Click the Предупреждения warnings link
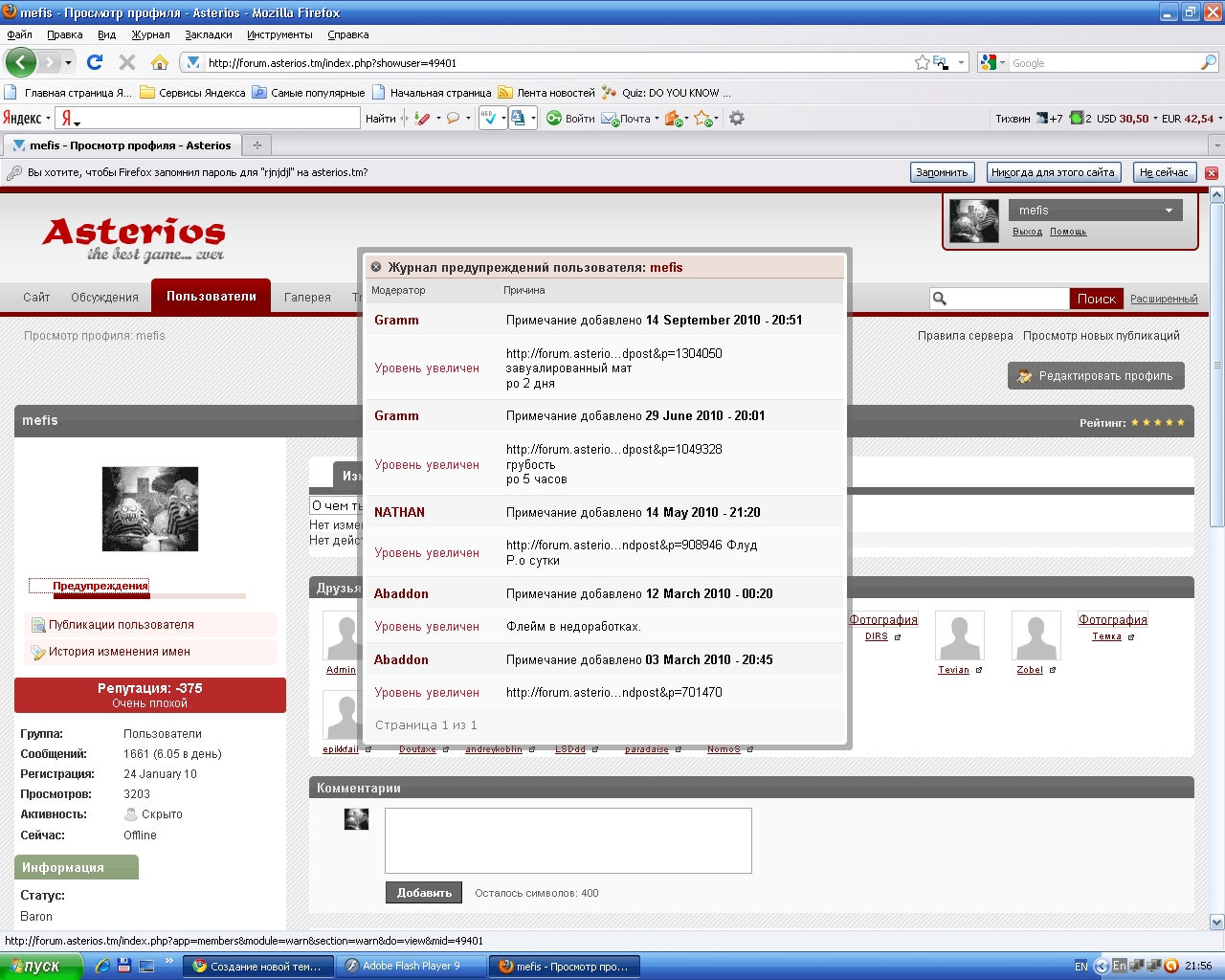This screenshot has width=1225, height=980. pyautogui.click(x=100, y=586)
